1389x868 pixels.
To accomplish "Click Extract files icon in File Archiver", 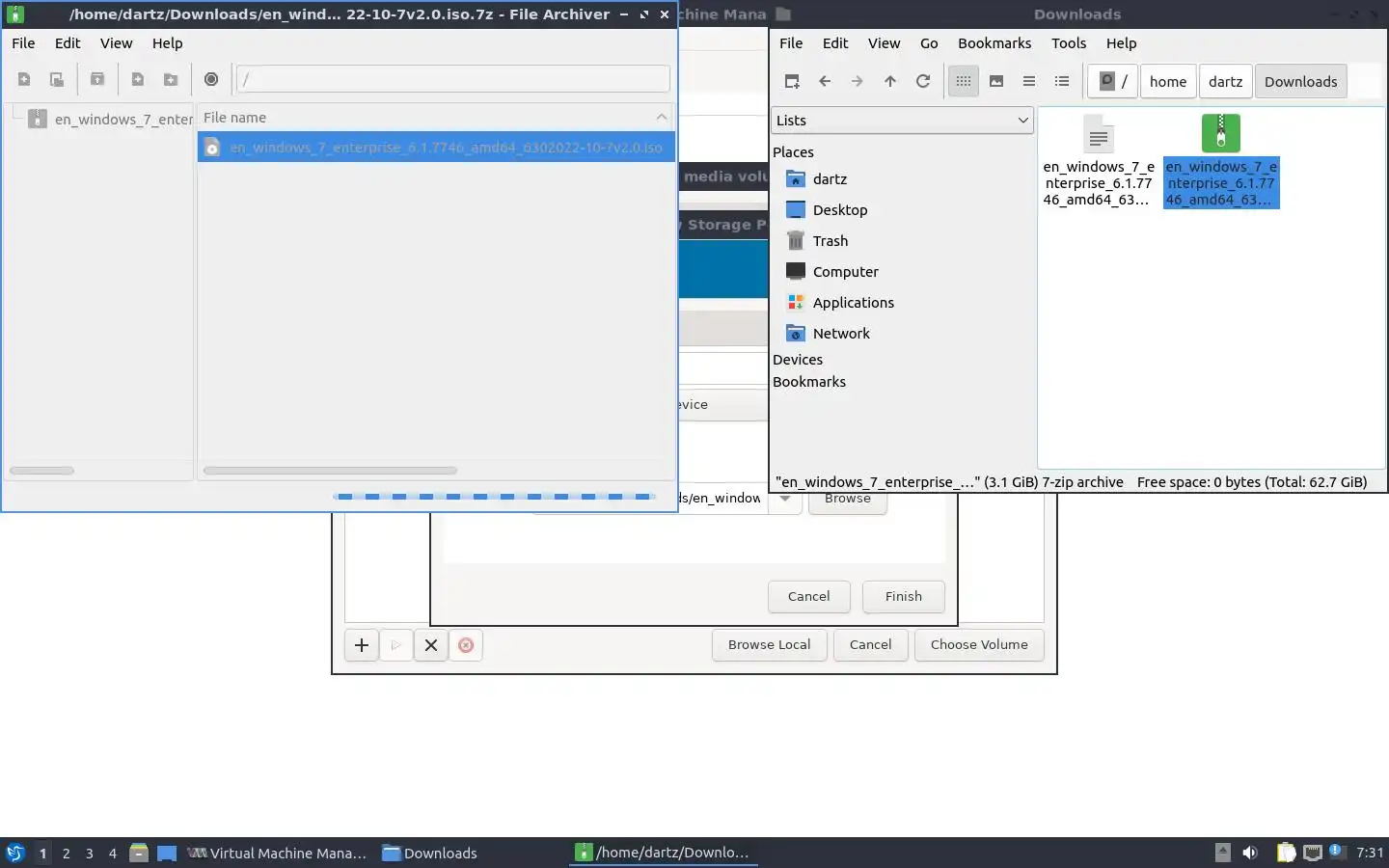I will [x=97, y=79].
